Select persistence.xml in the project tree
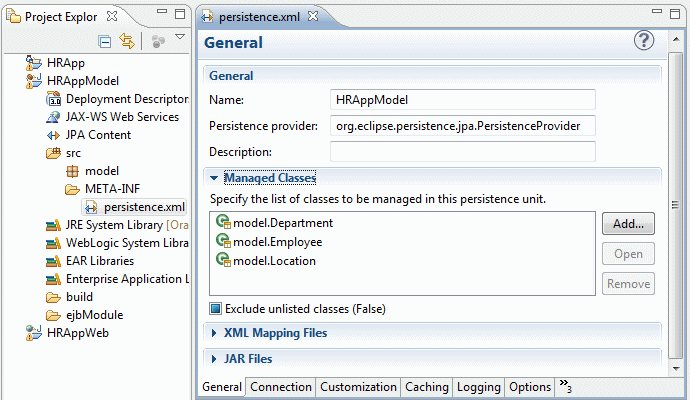Screen dimensions: 690x400 [144, 207]
